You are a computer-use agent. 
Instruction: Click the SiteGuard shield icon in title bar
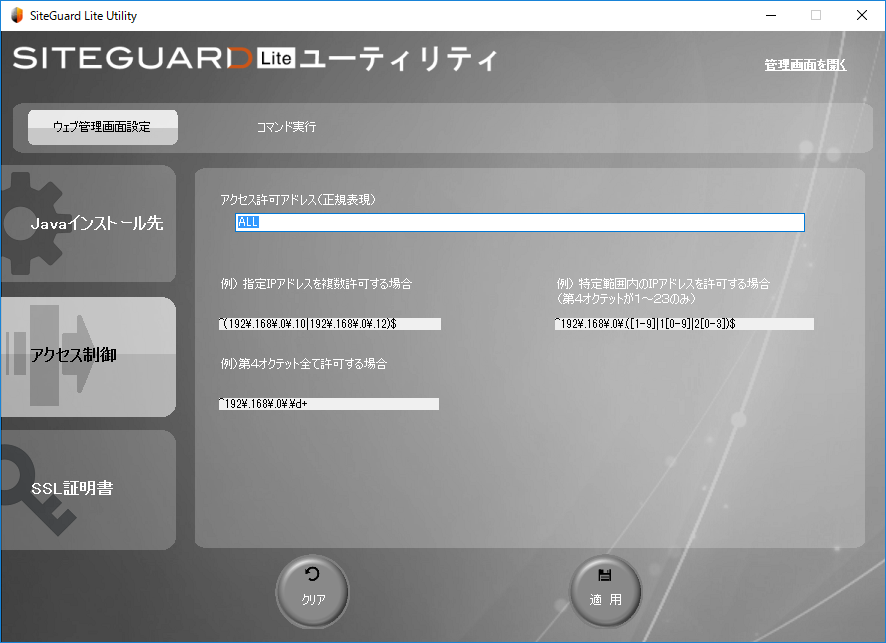tap(17, 15)
